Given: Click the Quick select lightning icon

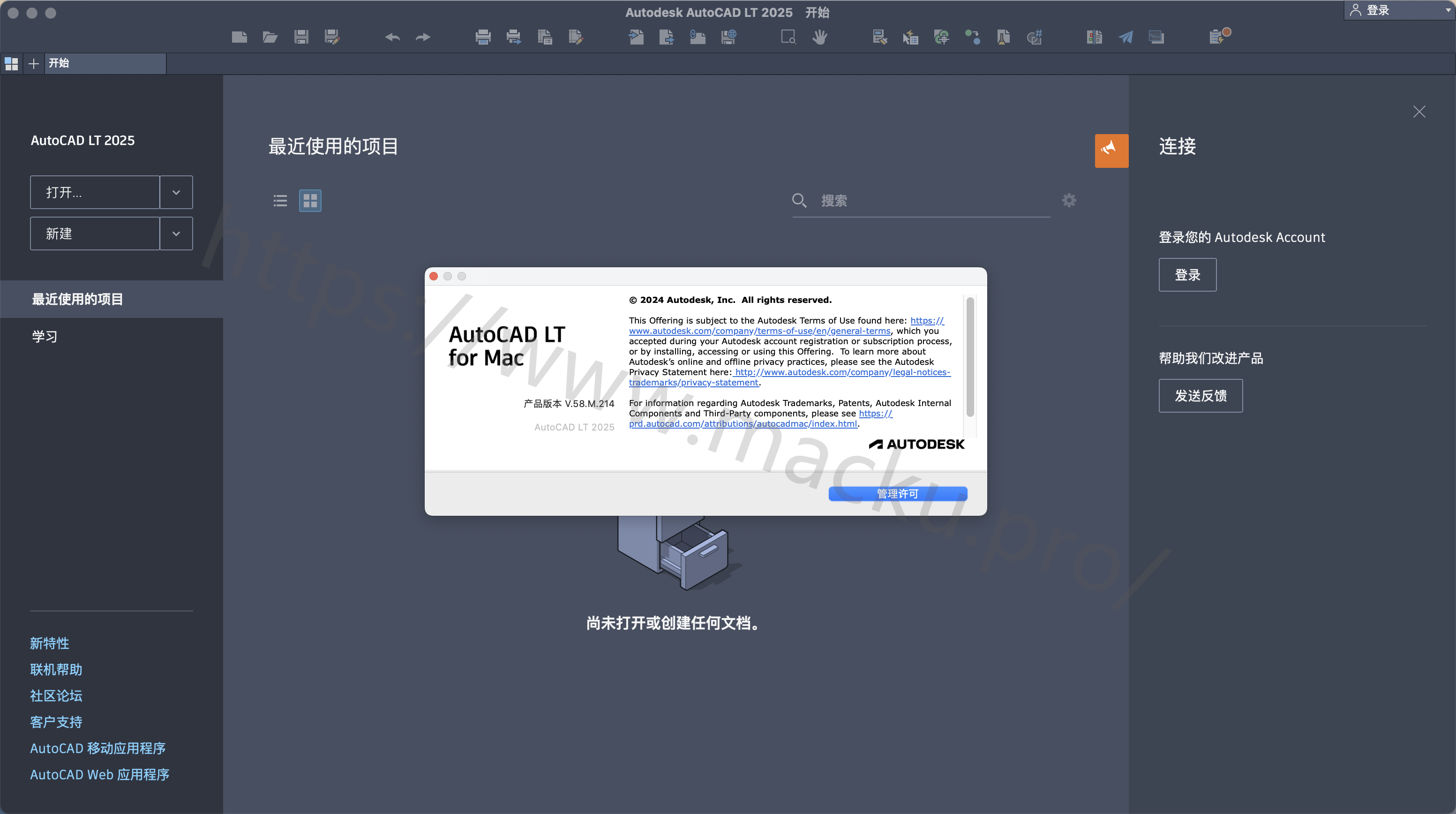Looking at the screenshot, I should pyautogui.click(x=910, y=38).
